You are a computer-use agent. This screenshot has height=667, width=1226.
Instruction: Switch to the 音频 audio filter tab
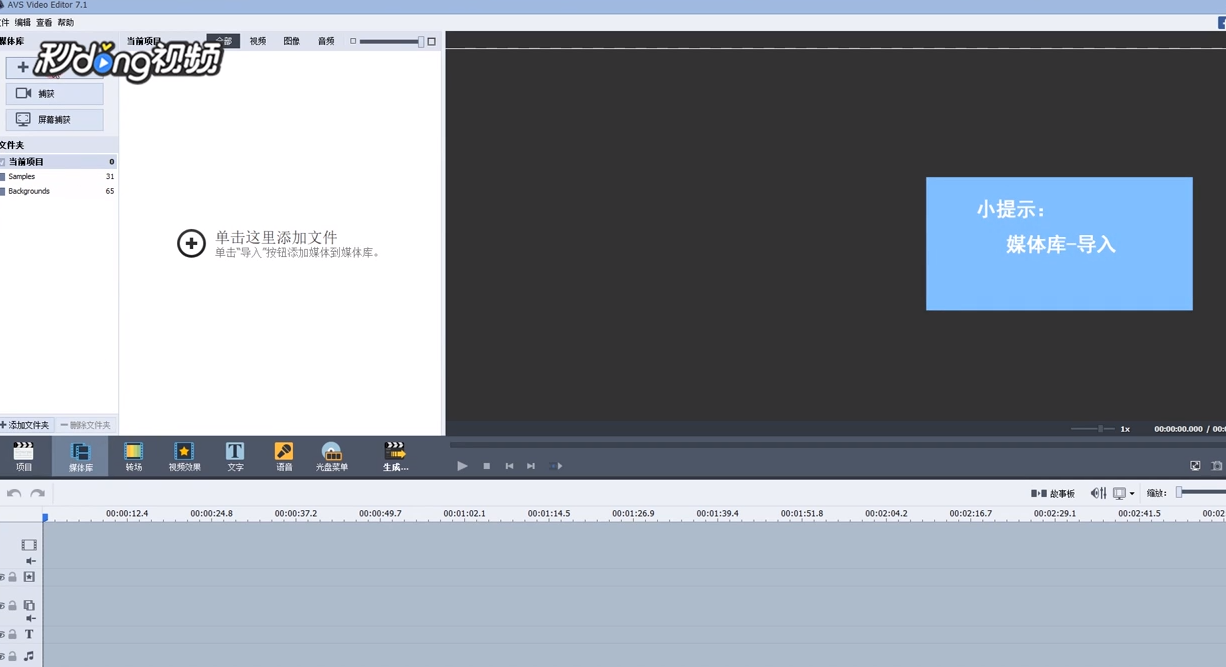click(325, 41)
